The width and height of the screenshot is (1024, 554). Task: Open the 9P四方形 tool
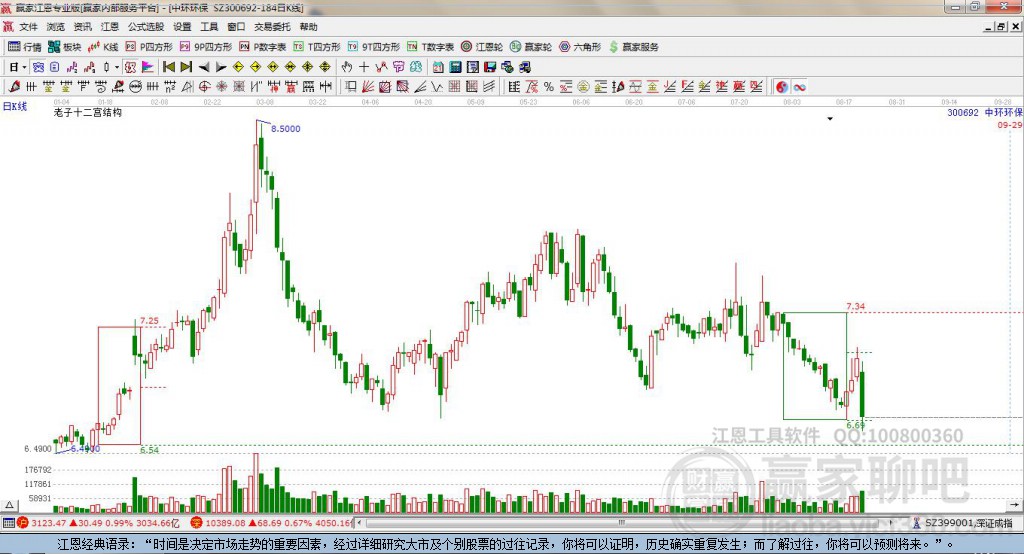coord(206,47)
